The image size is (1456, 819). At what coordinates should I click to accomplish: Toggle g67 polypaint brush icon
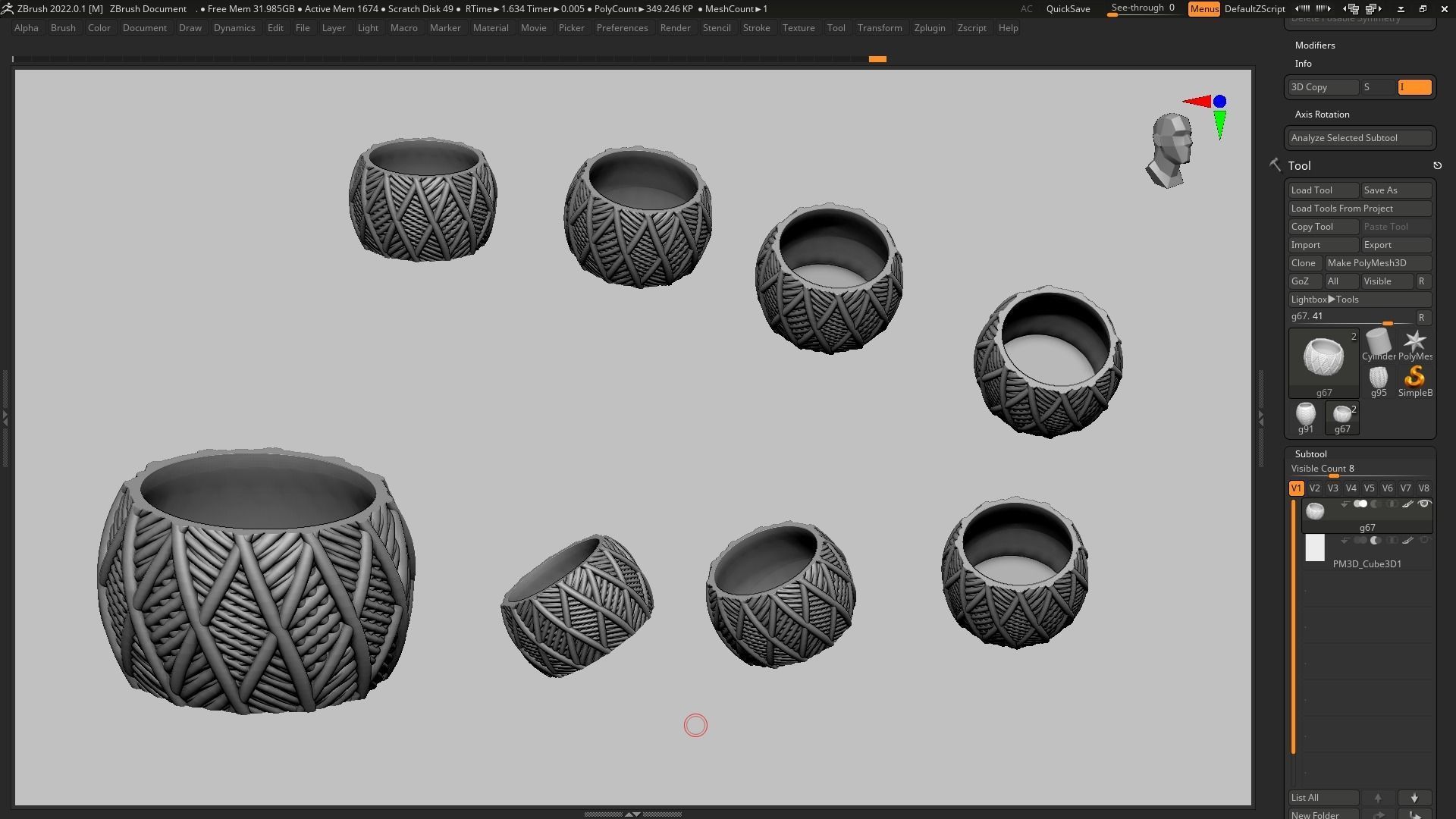click(x=1407, y=504)
